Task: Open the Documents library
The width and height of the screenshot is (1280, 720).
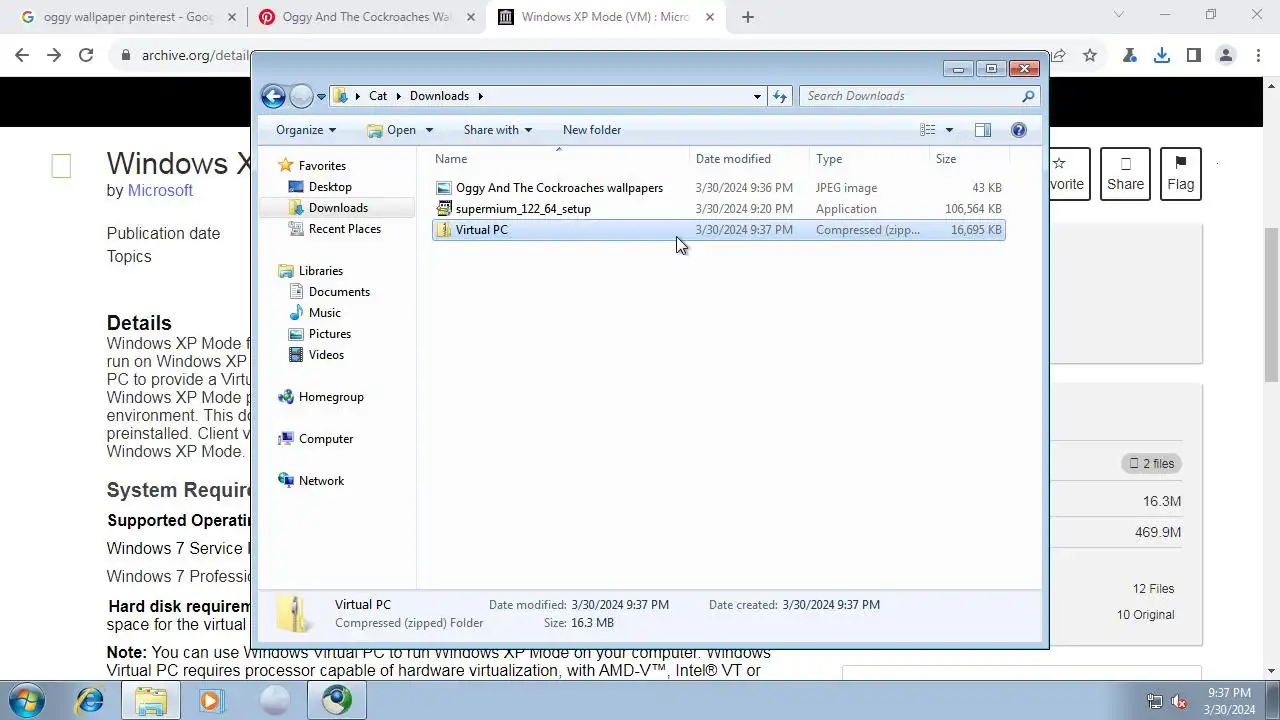Action: 339,292
